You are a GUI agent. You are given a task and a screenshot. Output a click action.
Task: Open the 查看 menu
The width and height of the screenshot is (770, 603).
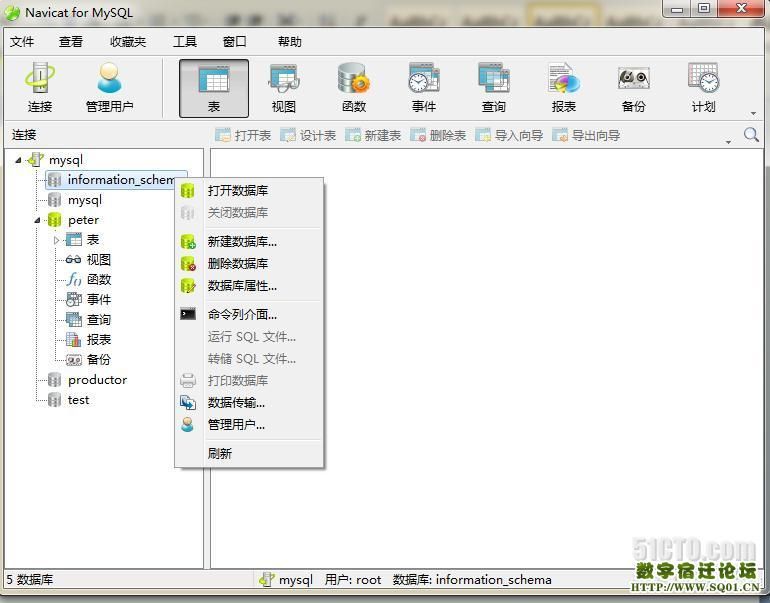point(71,42)
